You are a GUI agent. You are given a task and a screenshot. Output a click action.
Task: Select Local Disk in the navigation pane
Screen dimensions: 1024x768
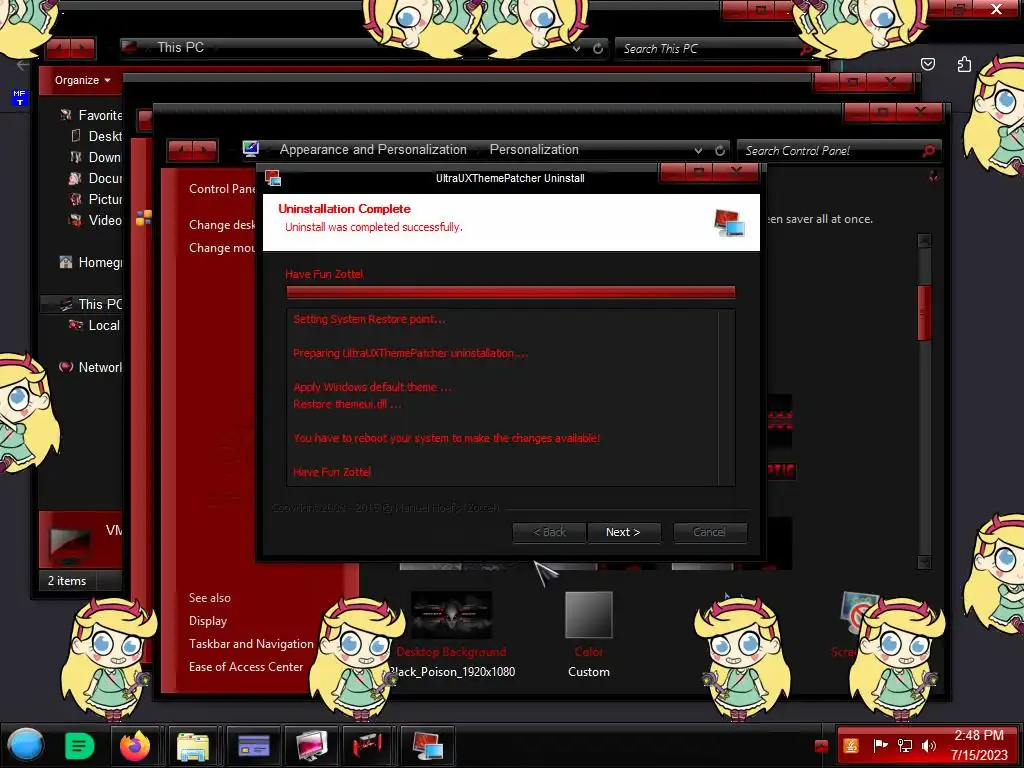pos(95,325)
